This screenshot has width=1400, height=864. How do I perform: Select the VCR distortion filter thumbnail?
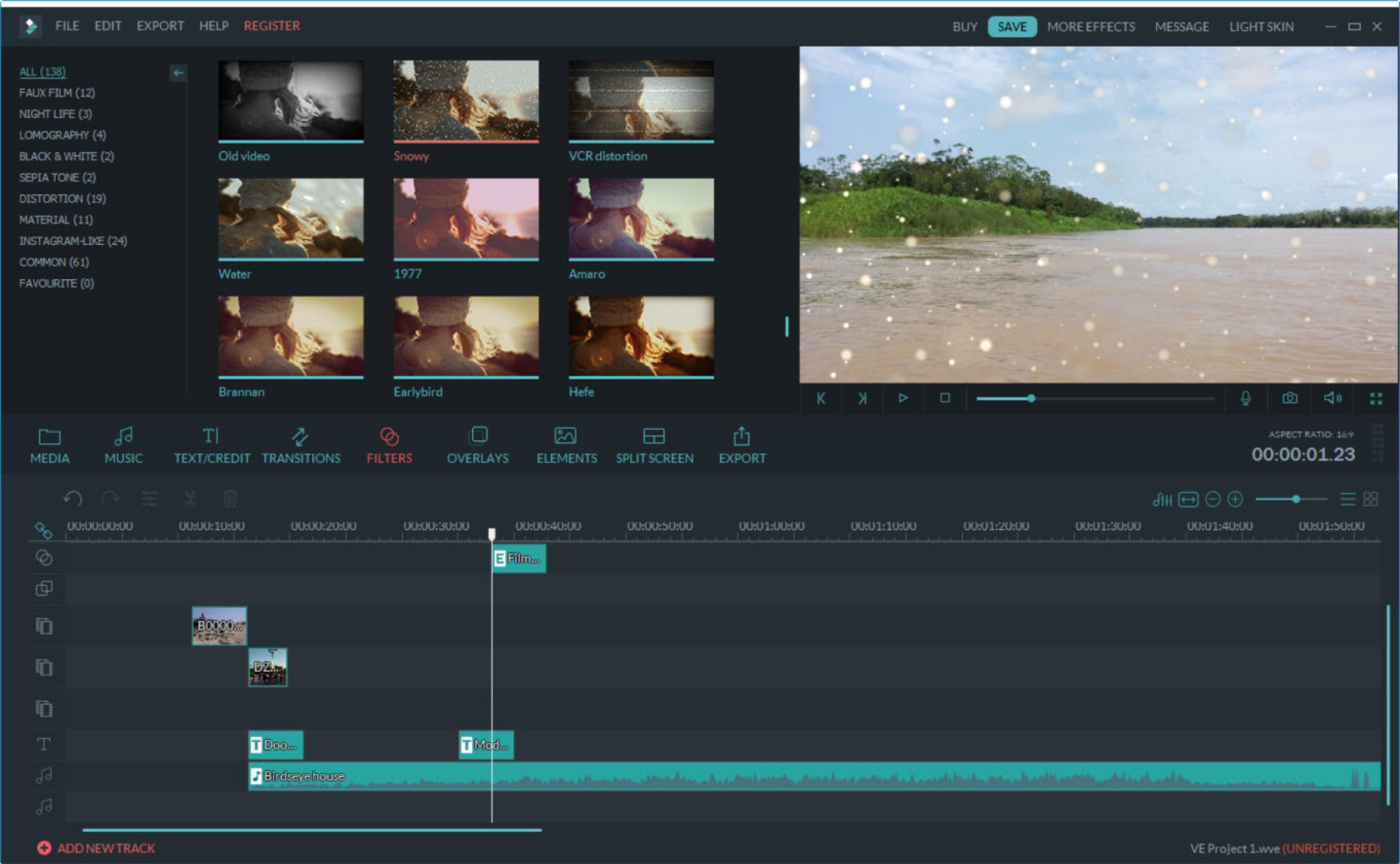pos(641,101)
